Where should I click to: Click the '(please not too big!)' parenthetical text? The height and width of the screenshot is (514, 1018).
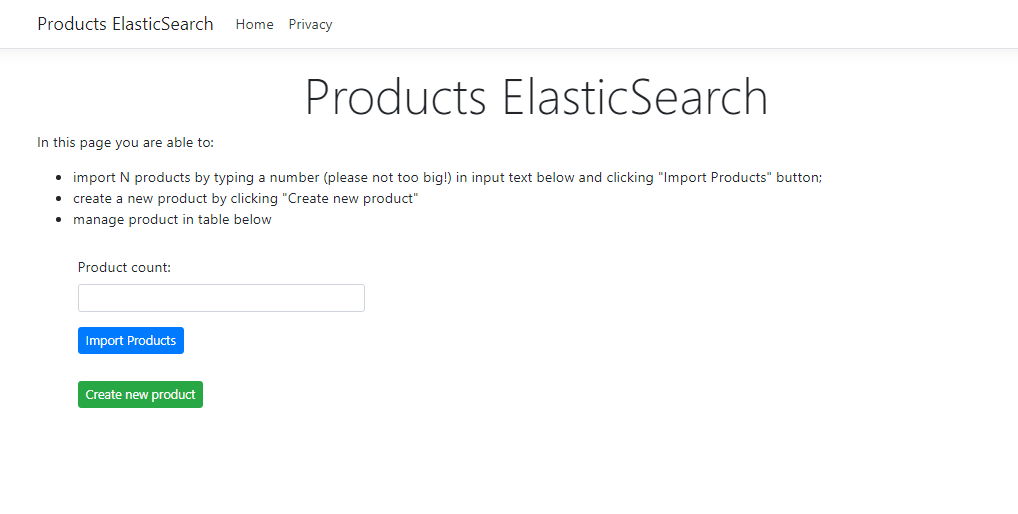(x=387, y=177)
